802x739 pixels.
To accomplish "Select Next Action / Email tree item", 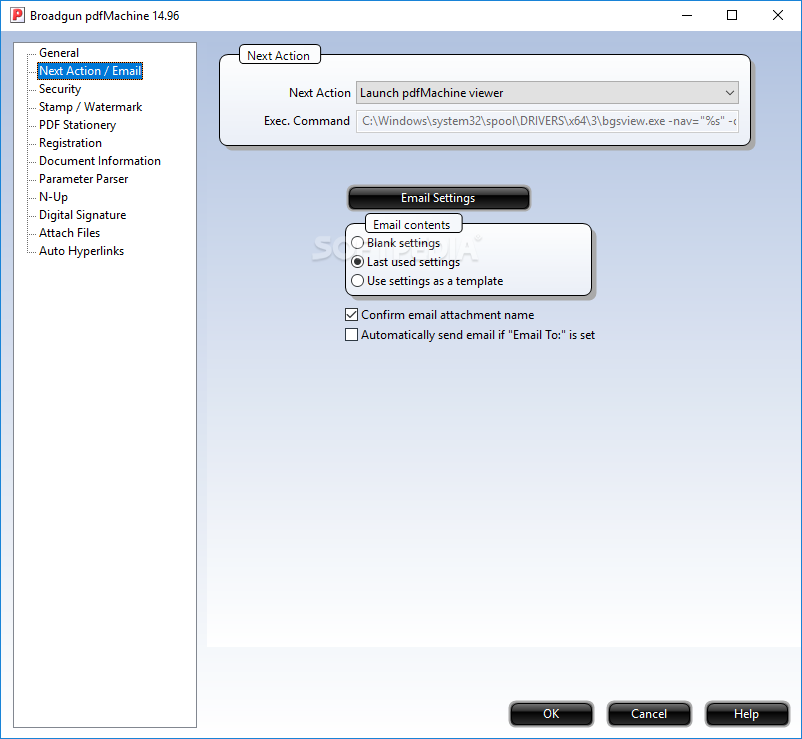I will 90,71.
